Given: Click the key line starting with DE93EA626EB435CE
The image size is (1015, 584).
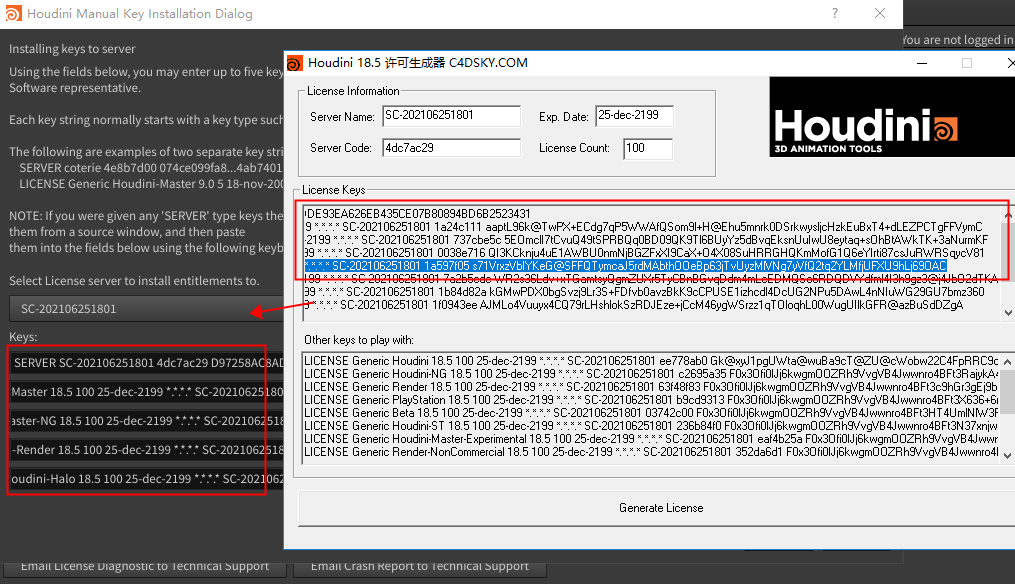Looking at the screenshot, I should click(x=418, y=214).
